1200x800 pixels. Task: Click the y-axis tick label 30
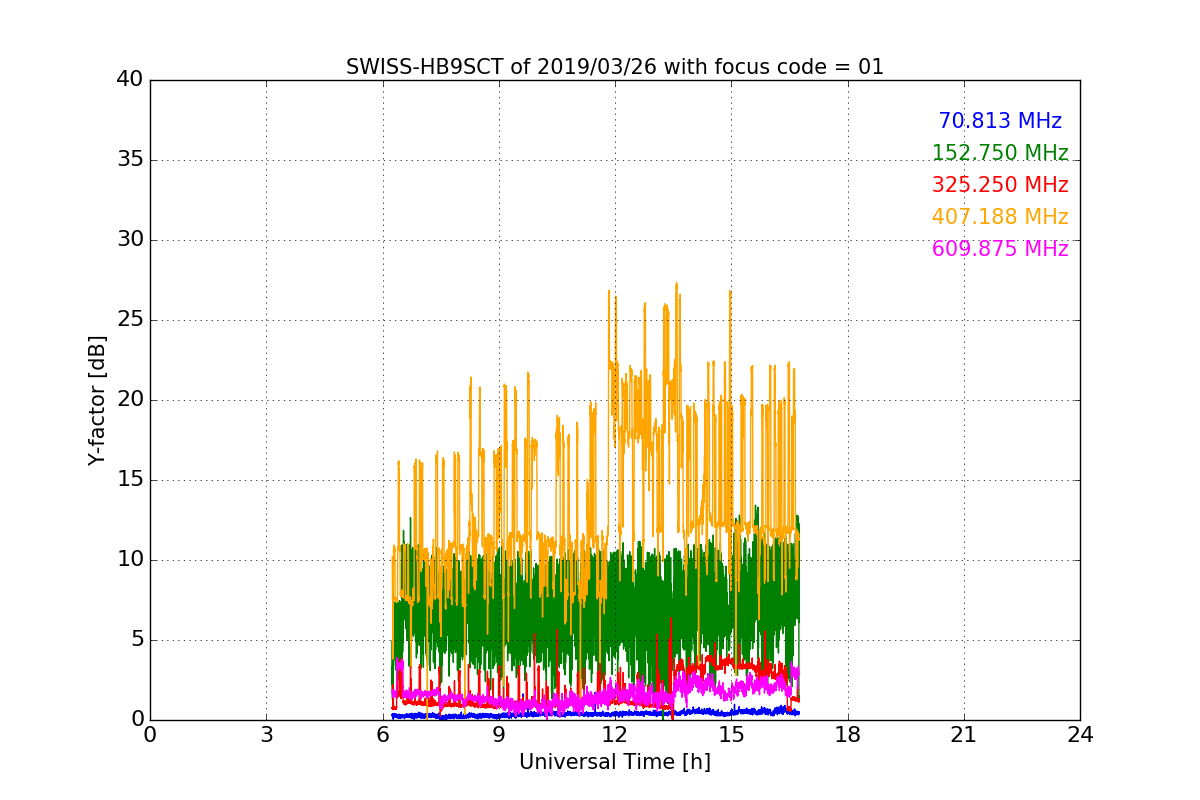(x=130, y=240)
